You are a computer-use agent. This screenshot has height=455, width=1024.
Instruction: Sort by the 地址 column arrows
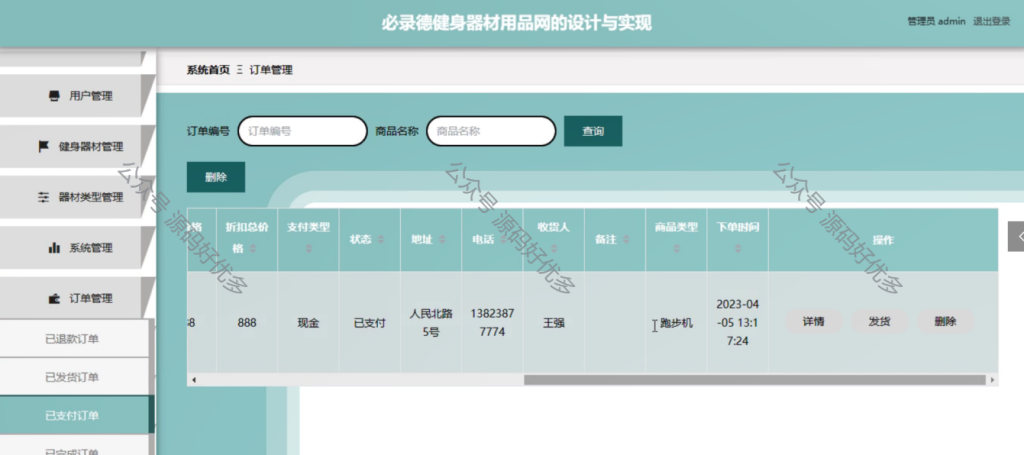click(x=442, y=240)
